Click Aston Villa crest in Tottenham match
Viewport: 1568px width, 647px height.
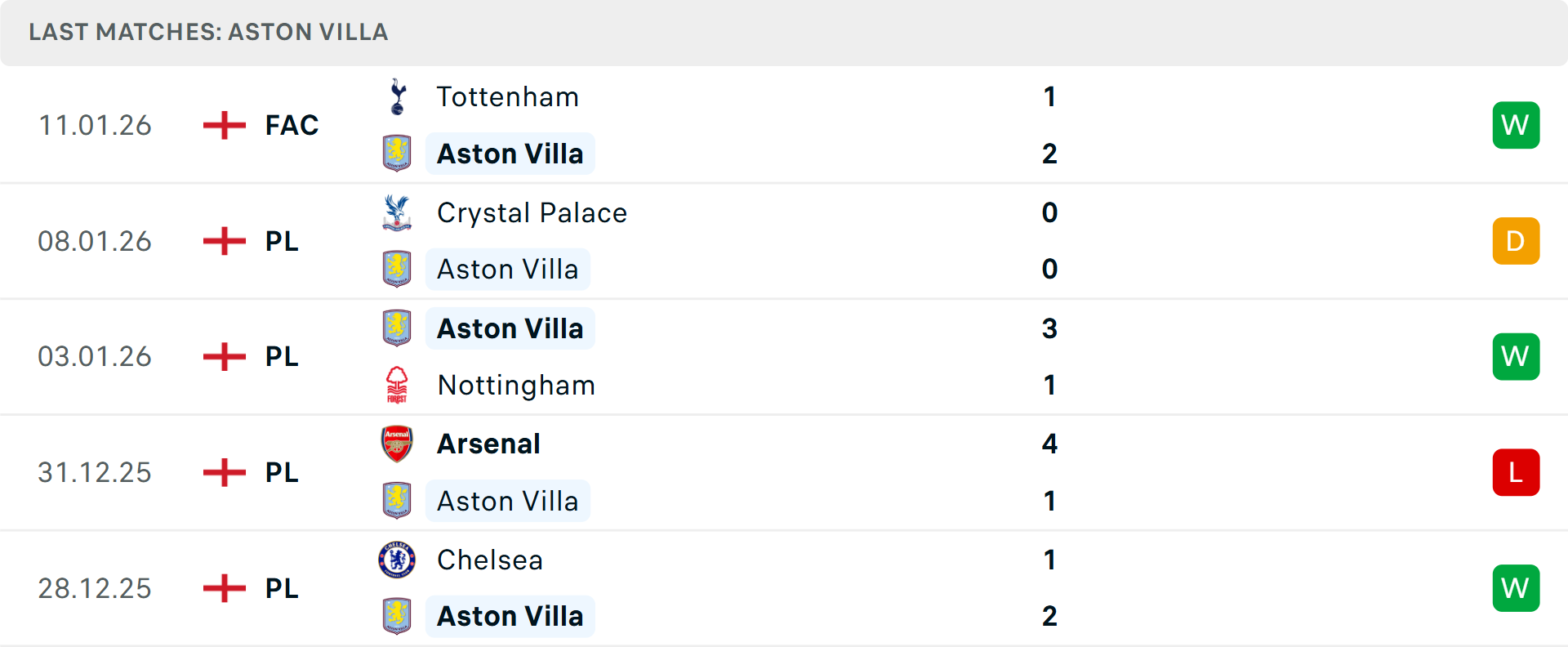click(397, 154)
